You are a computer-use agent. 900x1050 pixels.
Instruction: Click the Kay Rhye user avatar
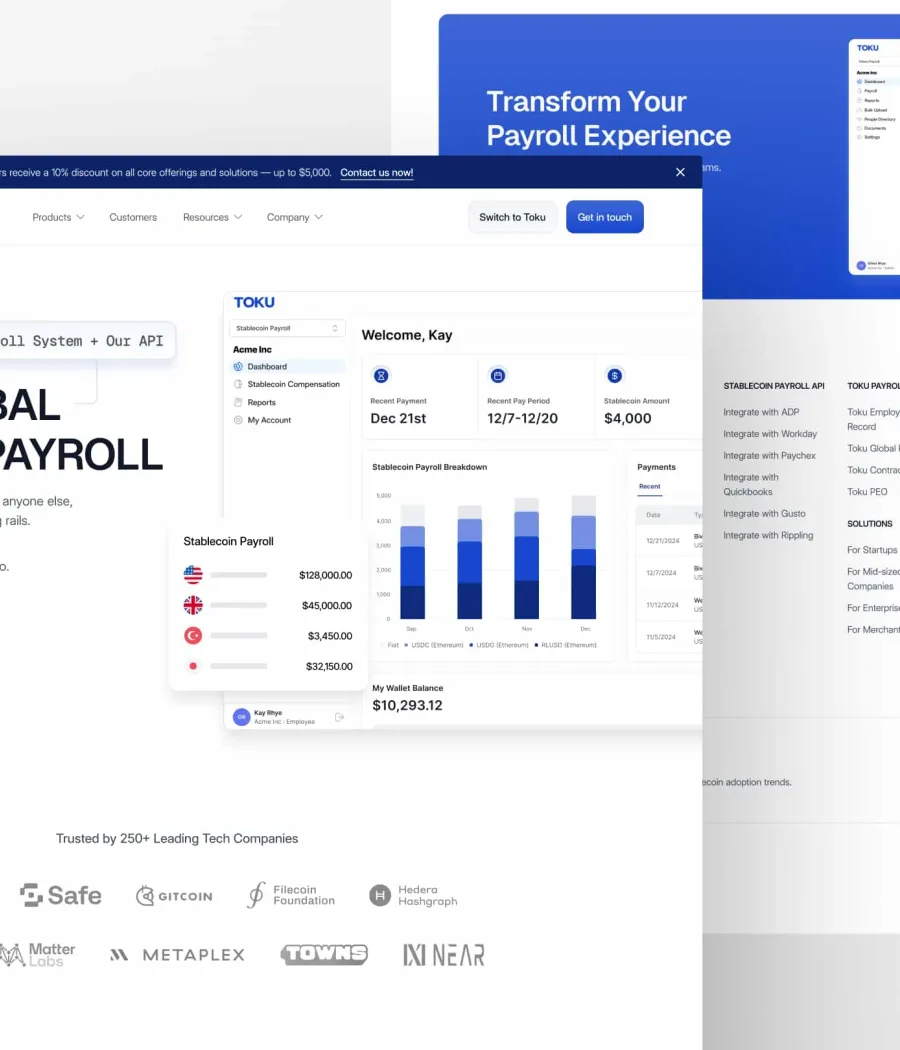point(242,717)
